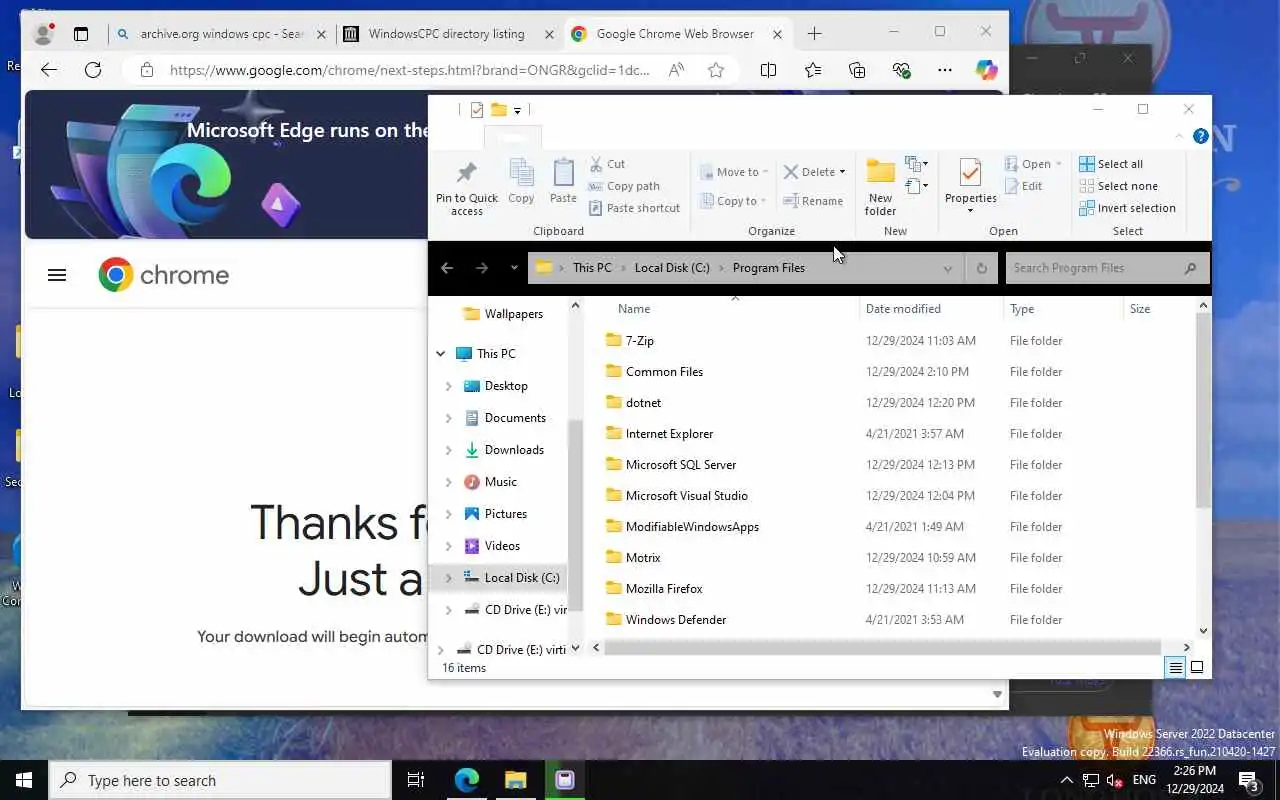
Task: Choose Paste shortcut in the ribbon
Action: click(634, 208)
